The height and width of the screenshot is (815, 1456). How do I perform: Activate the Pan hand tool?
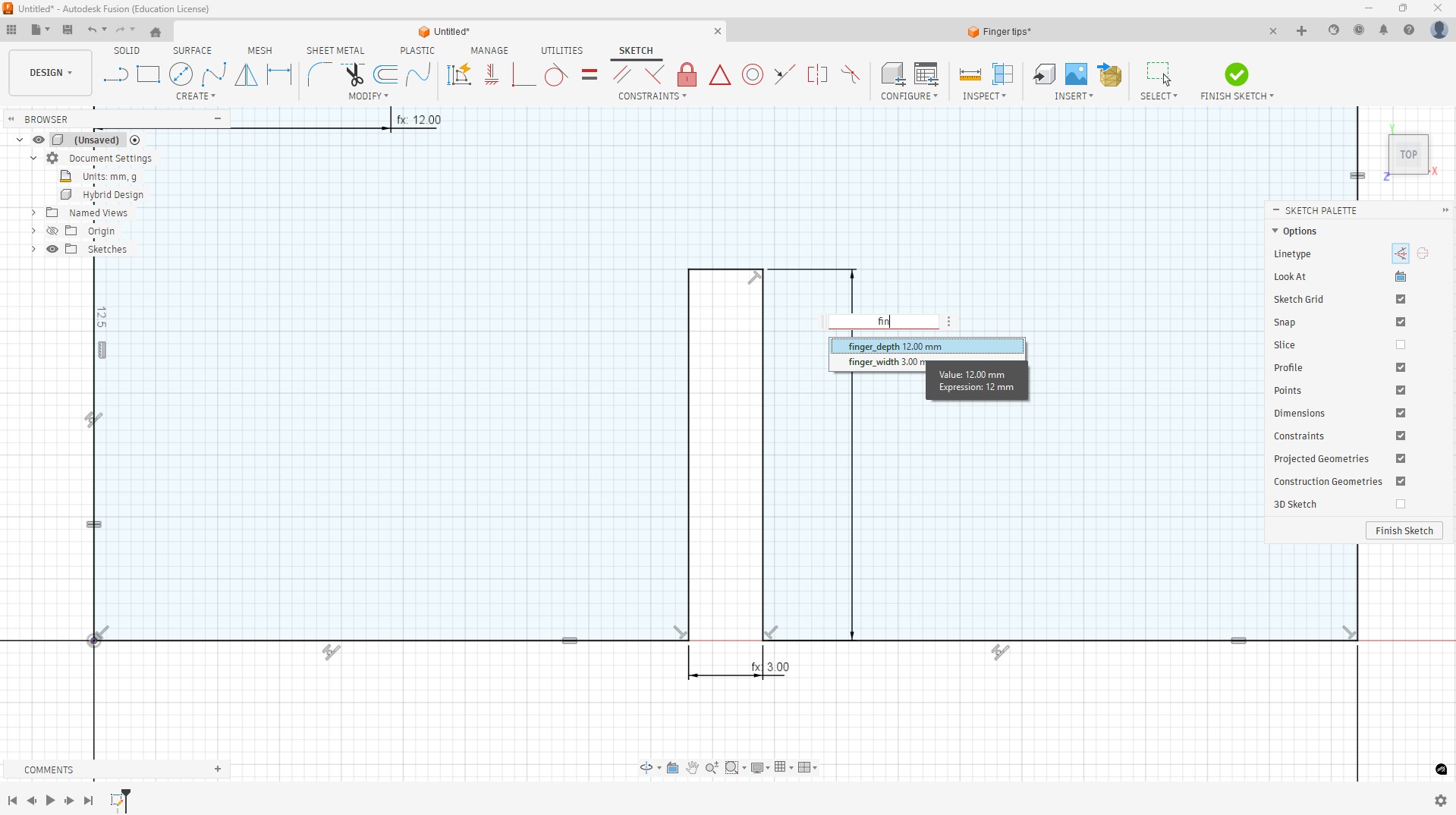pos(693,768)
